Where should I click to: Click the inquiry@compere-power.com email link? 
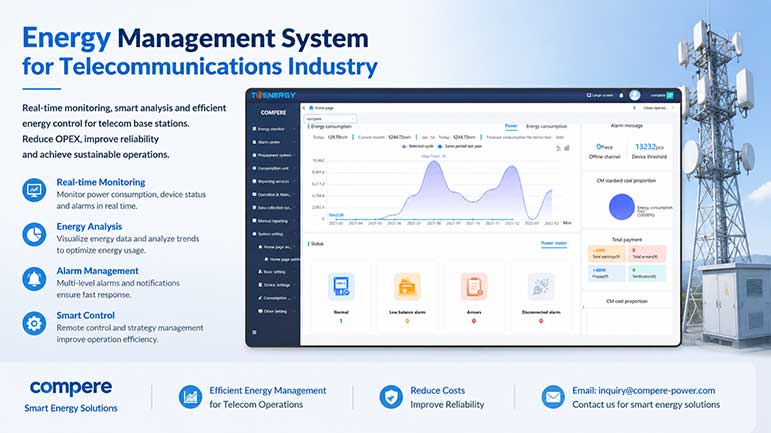(x=656, y=390)
